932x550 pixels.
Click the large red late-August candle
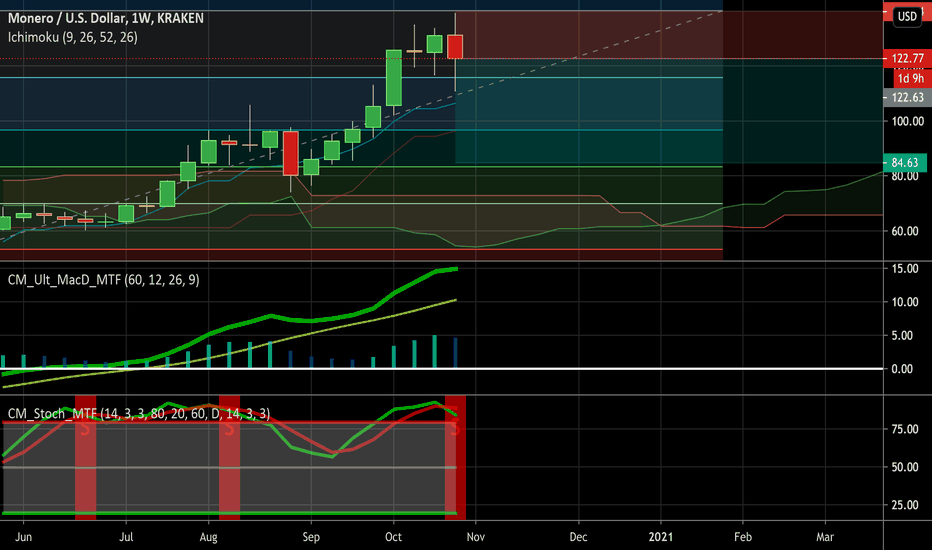tap(291, 153)
